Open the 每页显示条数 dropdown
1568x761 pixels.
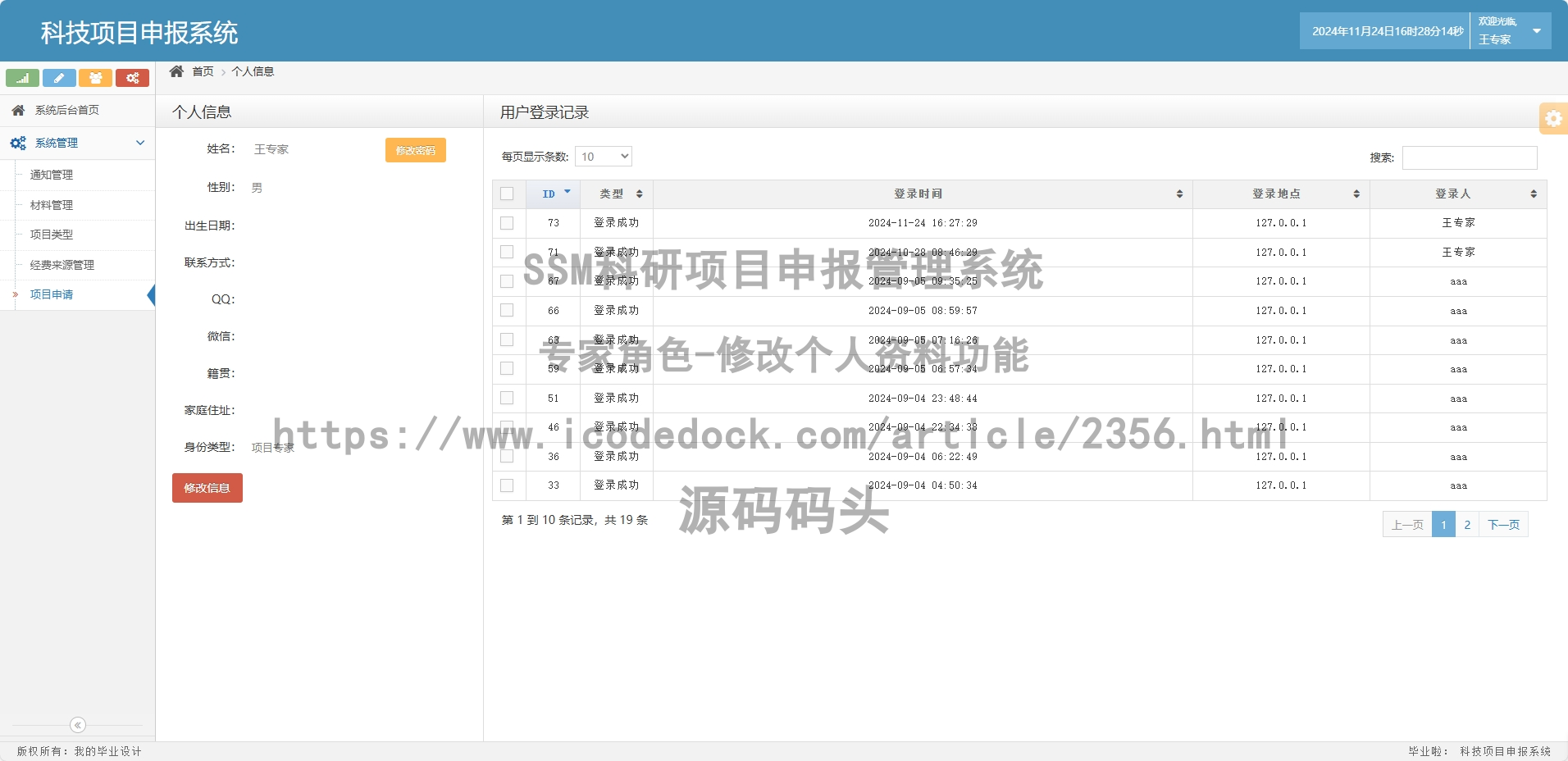(604, 157)
